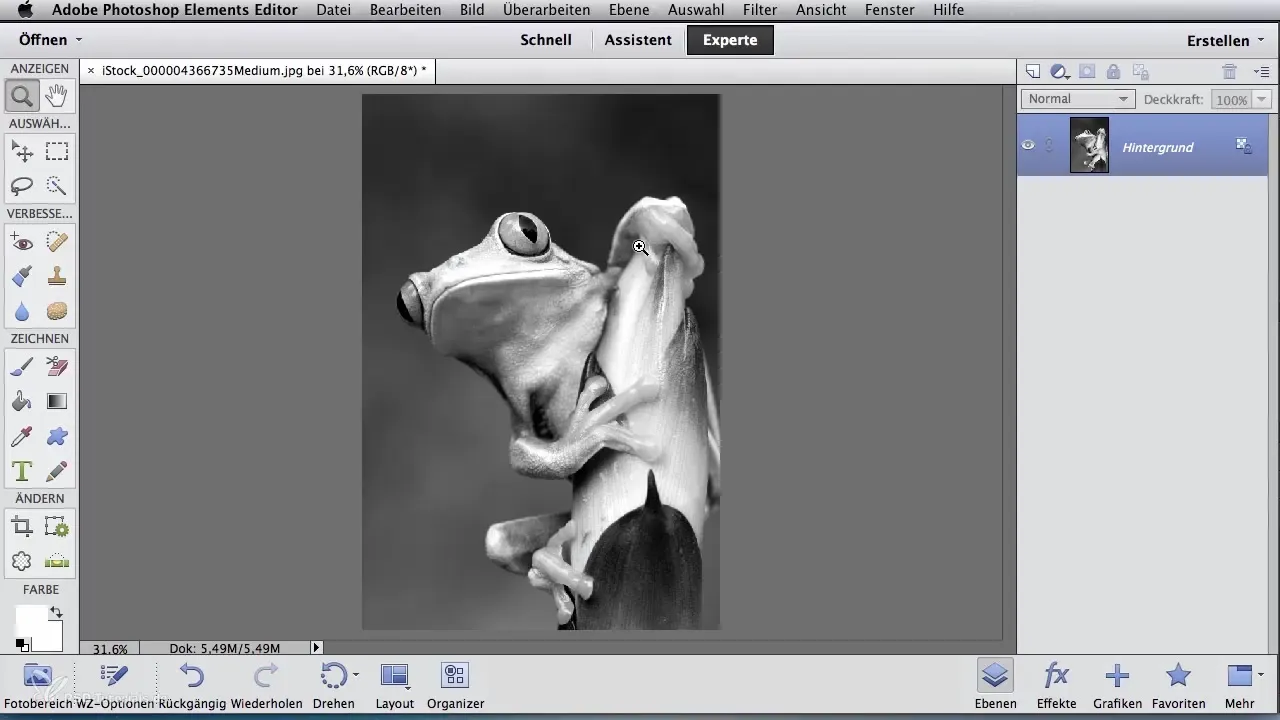Swap foreground and background colors
The image size is (1280, 720).
(56, 611)
